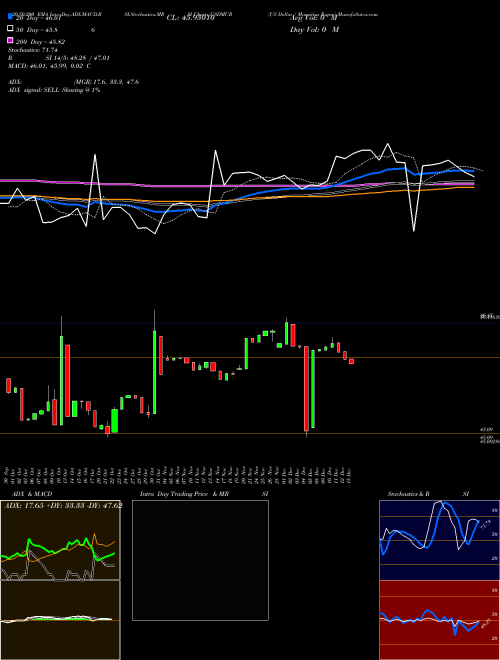Click the 'Intra Day Trading Price' panel heading
The image size is (500, 660).
(173, 494)
